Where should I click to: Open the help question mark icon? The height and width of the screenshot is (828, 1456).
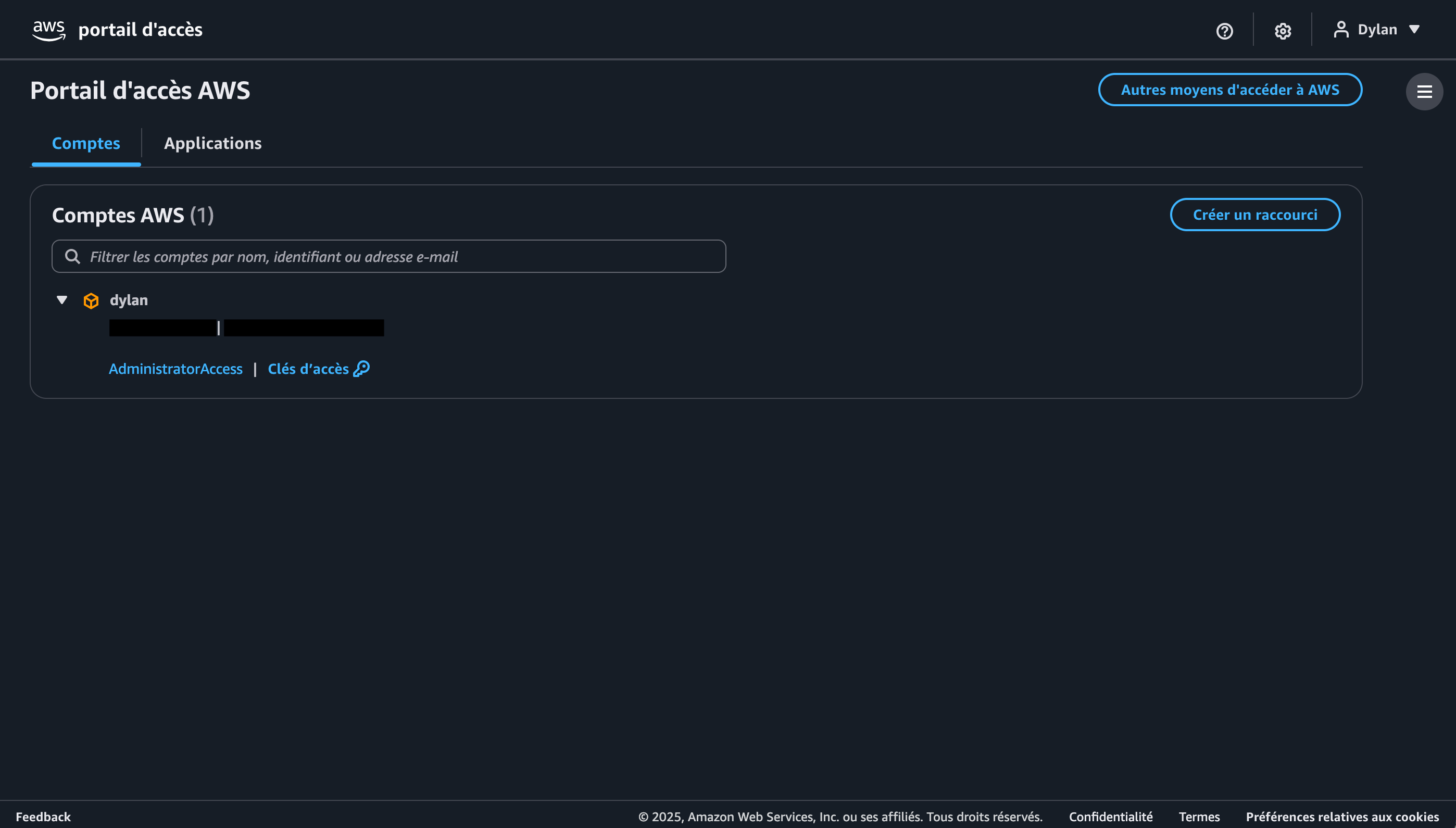pyautogui.click(x=1224, y=31)
